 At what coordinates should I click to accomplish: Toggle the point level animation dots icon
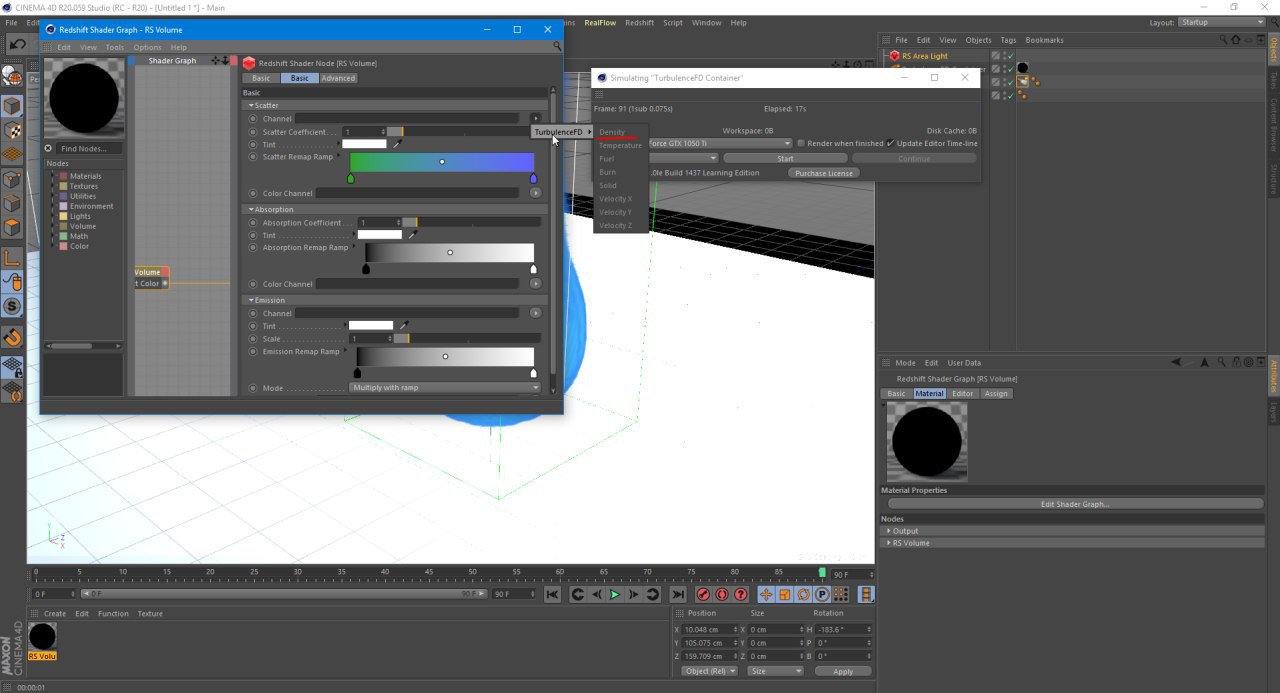click(x=841, y=594)
